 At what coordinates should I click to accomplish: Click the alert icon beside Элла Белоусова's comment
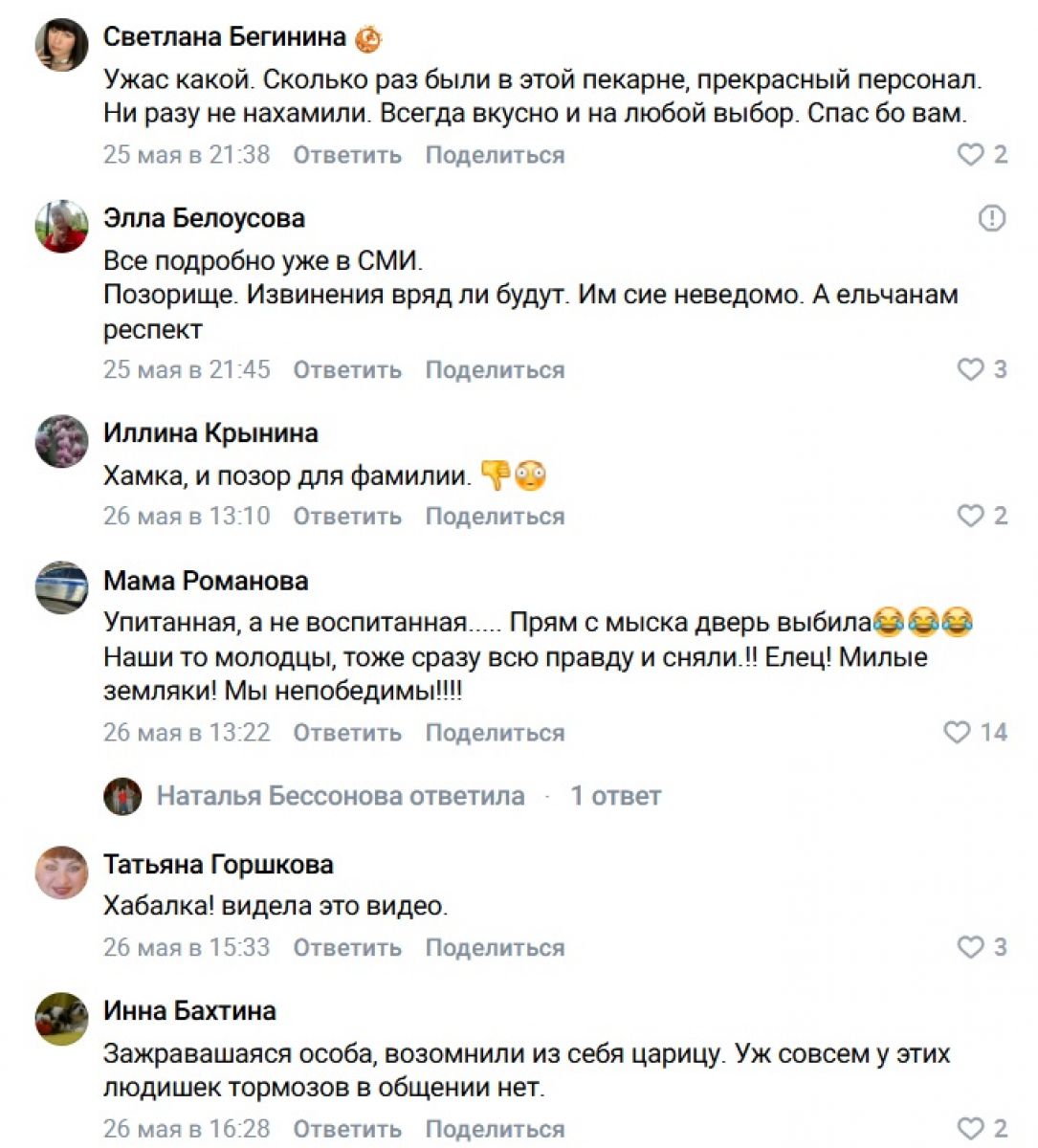pos(992,218)
